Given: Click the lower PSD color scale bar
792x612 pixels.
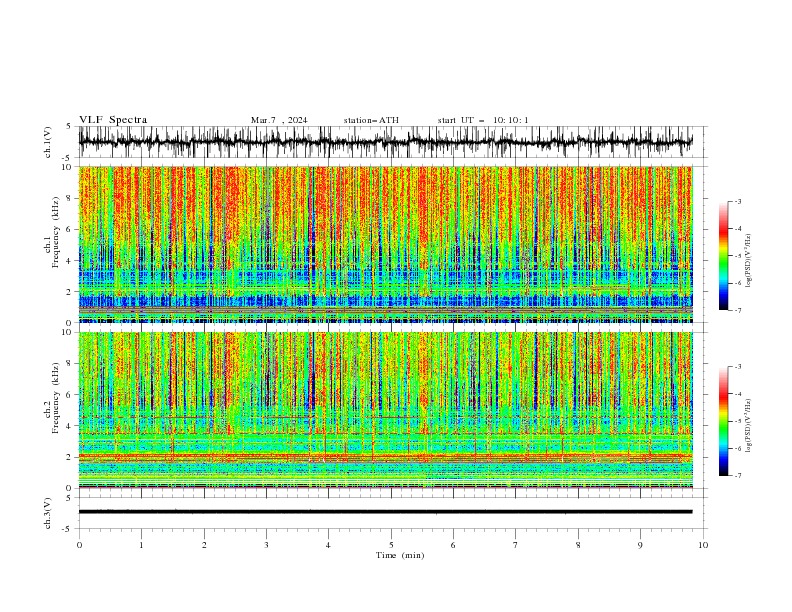Looking at the screenshot, I should point(723,421).
